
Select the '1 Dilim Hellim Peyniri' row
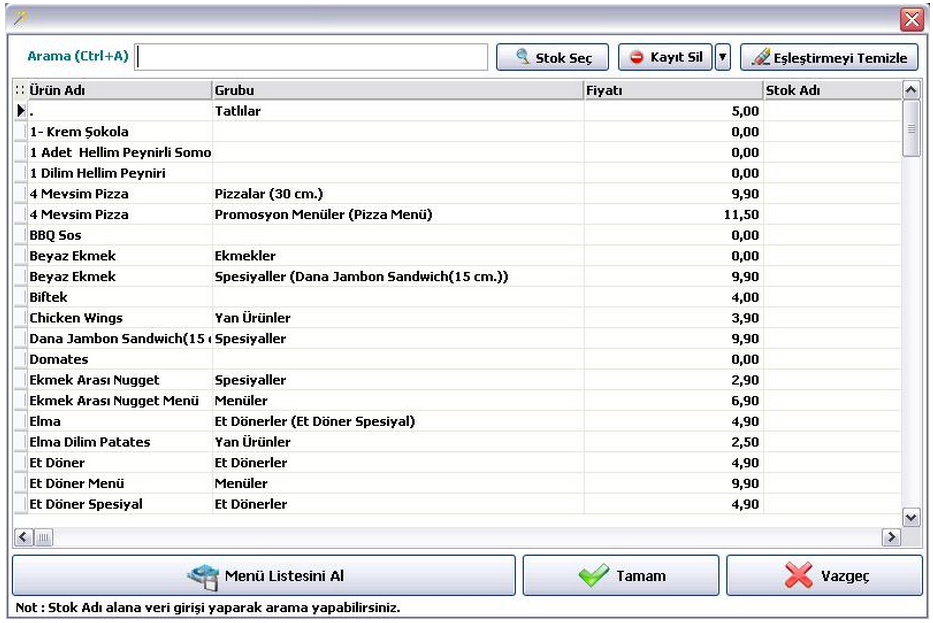tap(458, 173)
